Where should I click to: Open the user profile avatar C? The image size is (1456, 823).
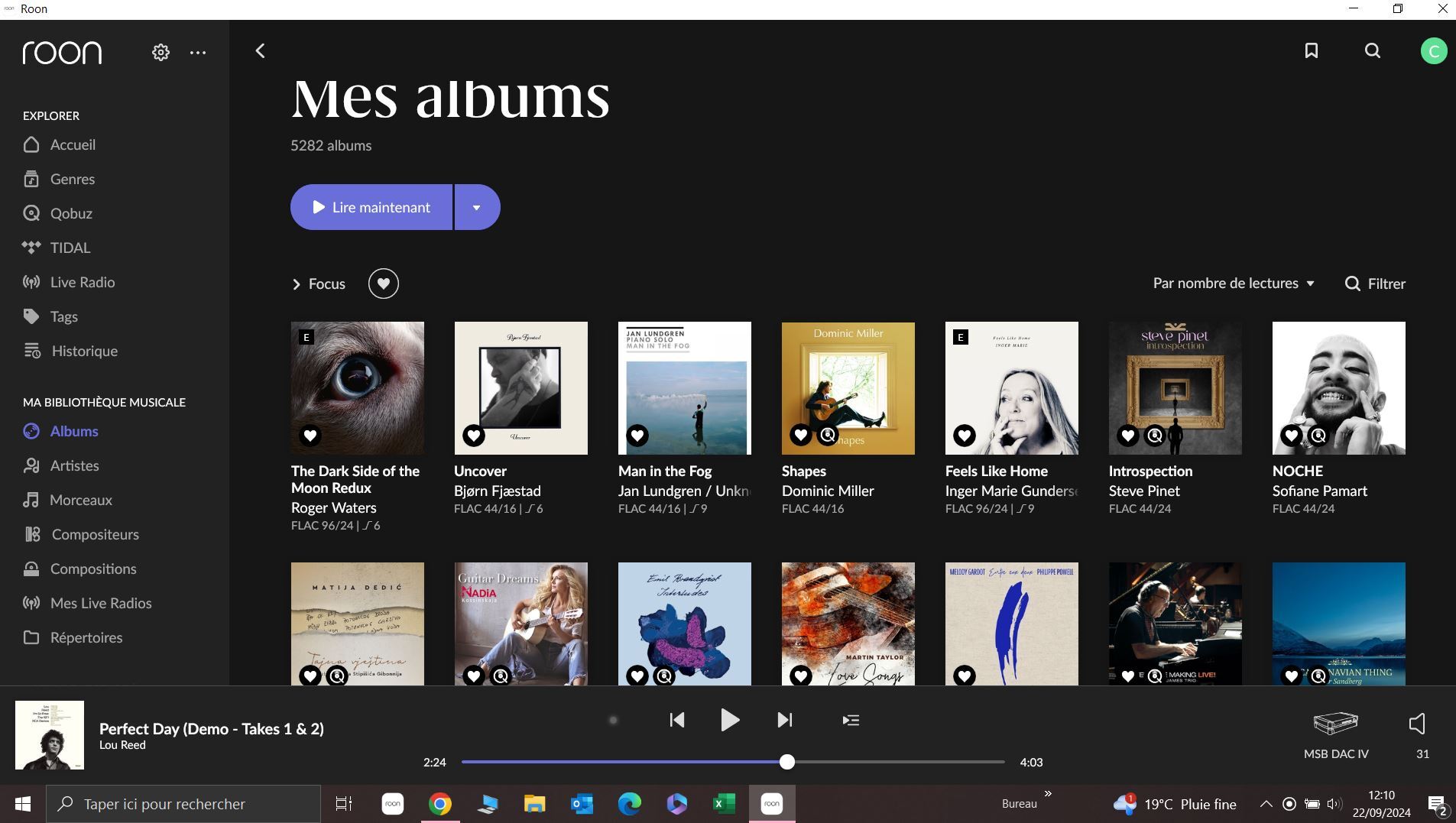tap(1433, 51)
